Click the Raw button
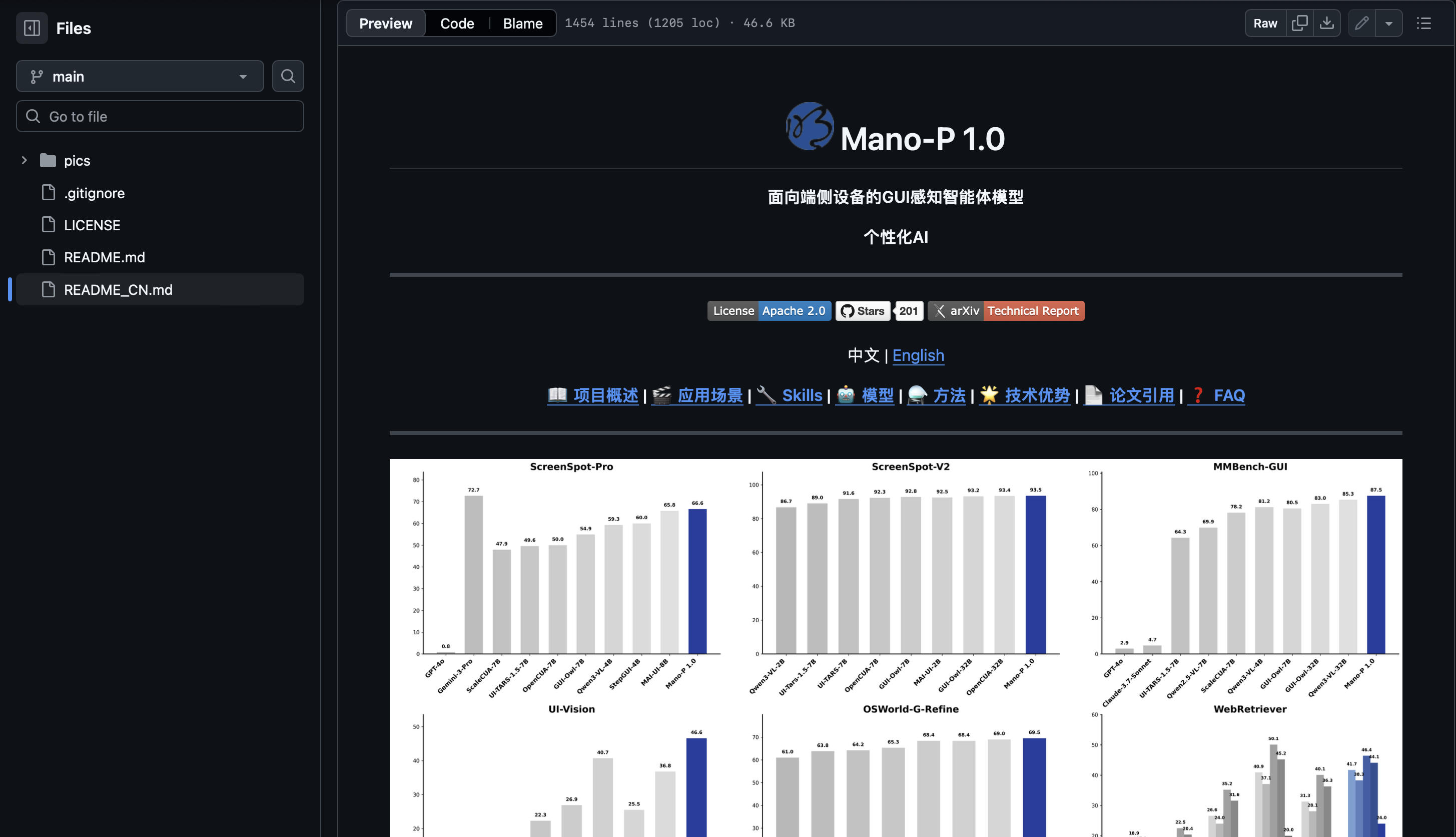The height and width of the screenshot is (837, 1456). [1265, 23]
